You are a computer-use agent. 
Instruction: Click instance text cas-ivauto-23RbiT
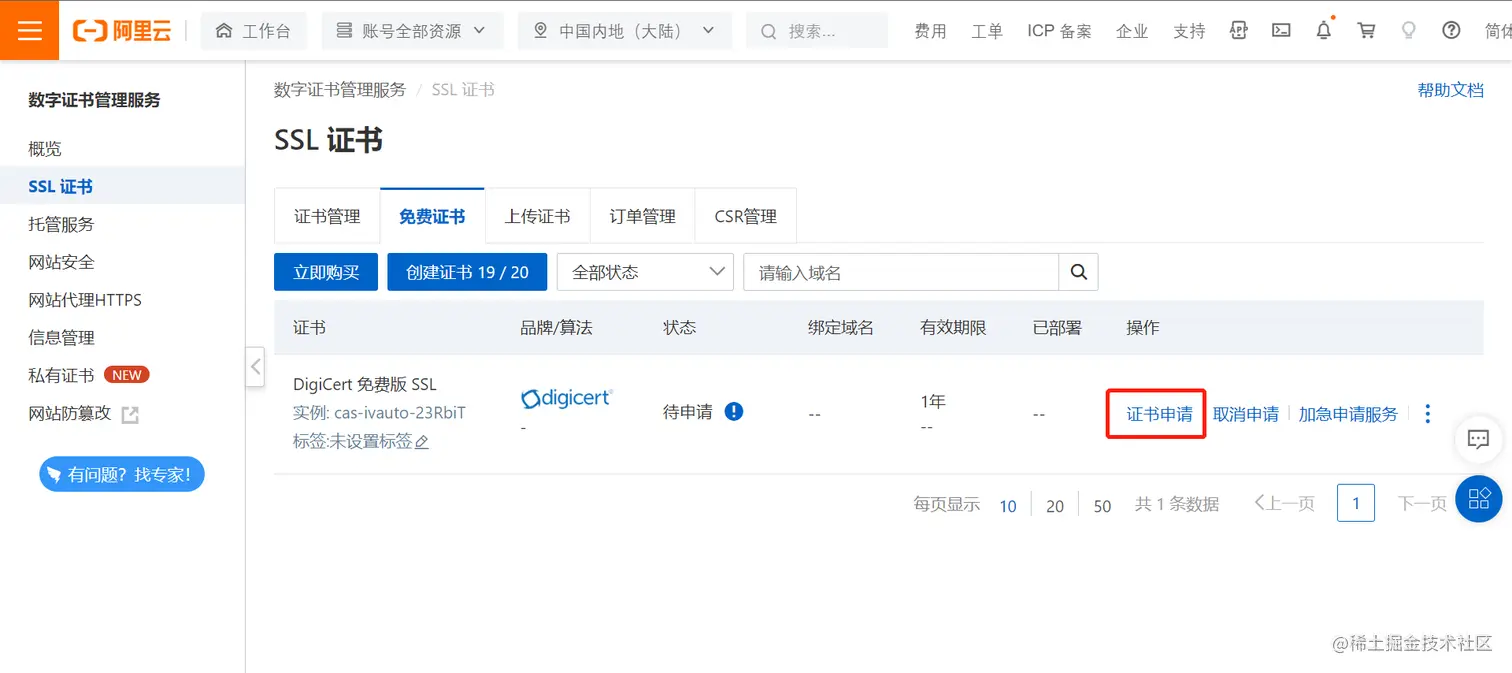[400, 412]
